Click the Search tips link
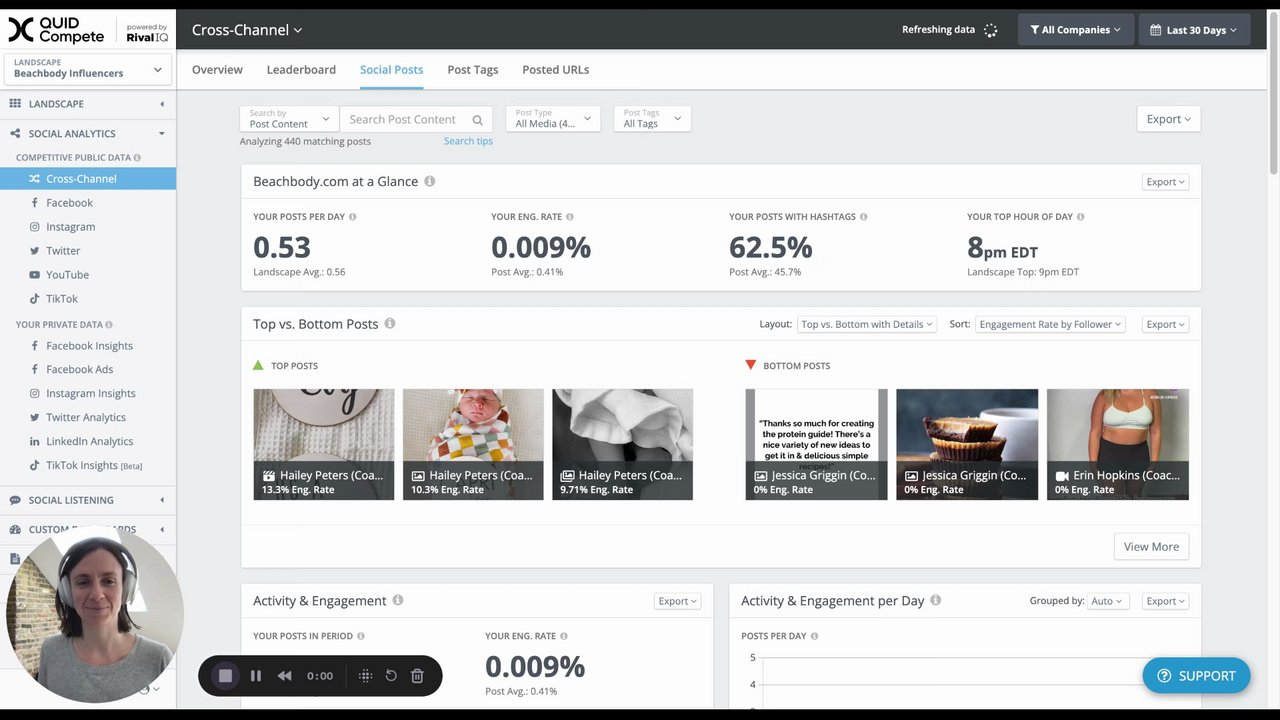1280x720 pixels. coord(468,141)
